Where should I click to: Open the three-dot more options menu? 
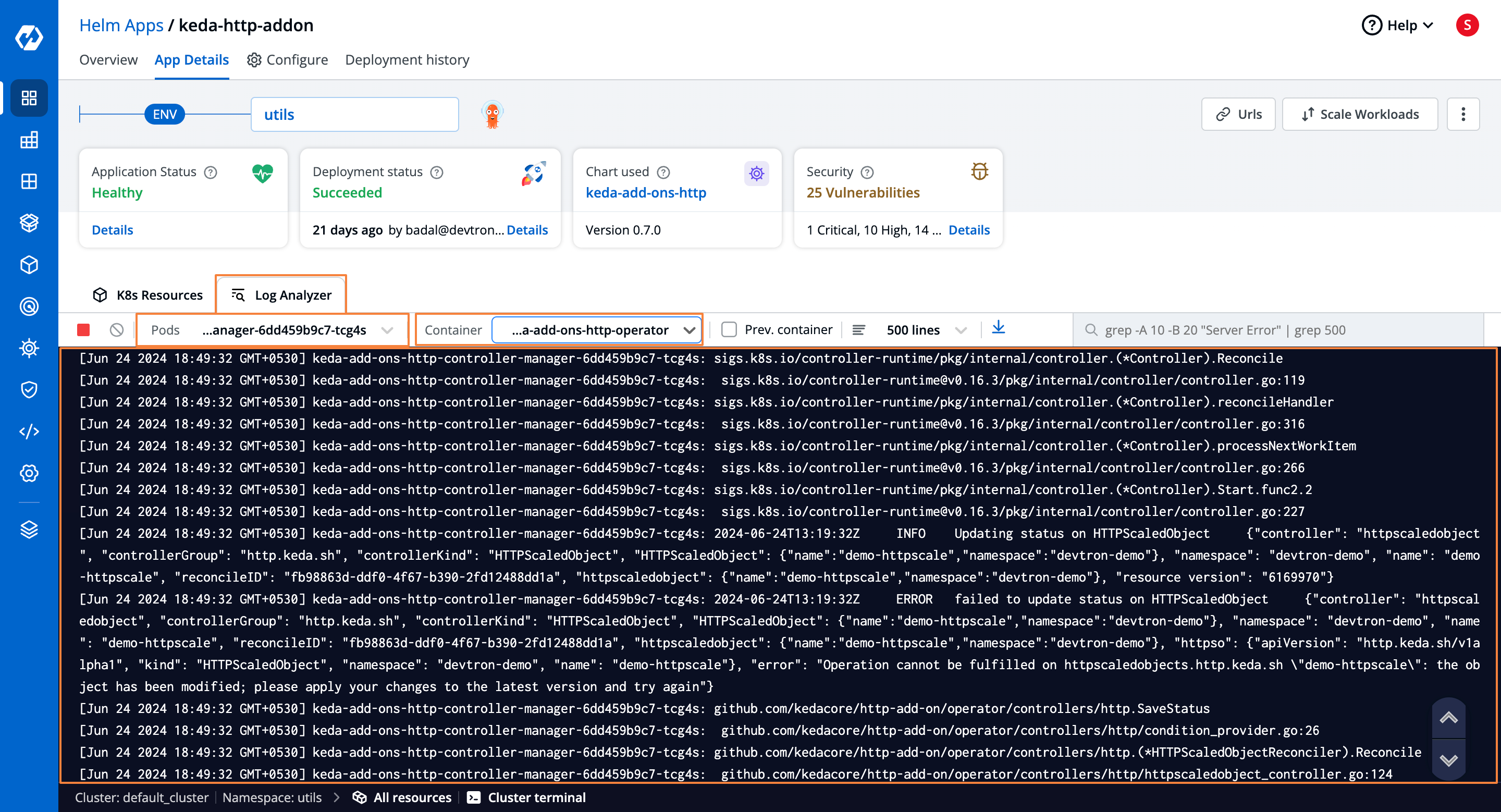click(x=1462, y=114)
